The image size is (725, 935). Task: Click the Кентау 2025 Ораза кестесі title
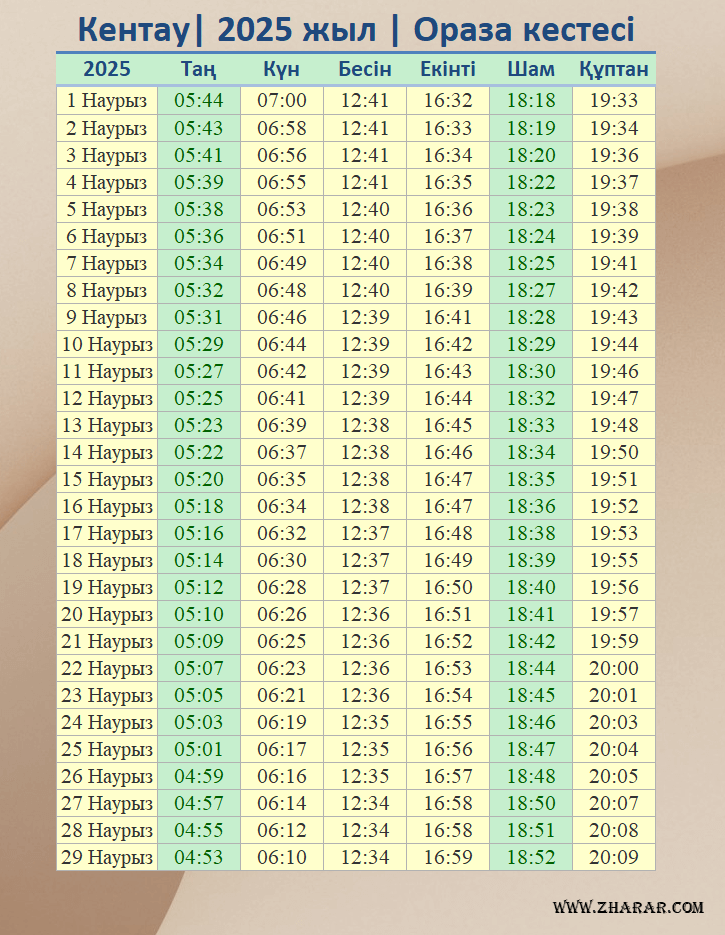click(x=356, y=29)
